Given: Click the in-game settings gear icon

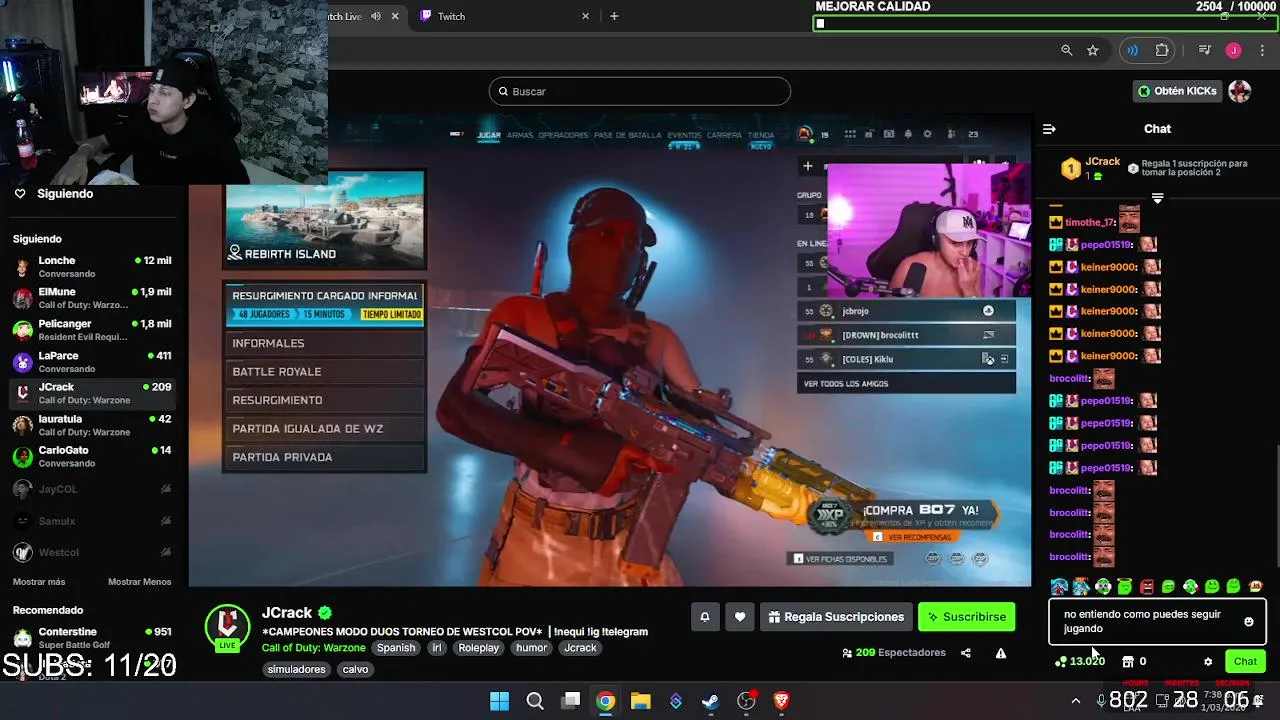Looking at the screenshot, I should click(927, 134).
